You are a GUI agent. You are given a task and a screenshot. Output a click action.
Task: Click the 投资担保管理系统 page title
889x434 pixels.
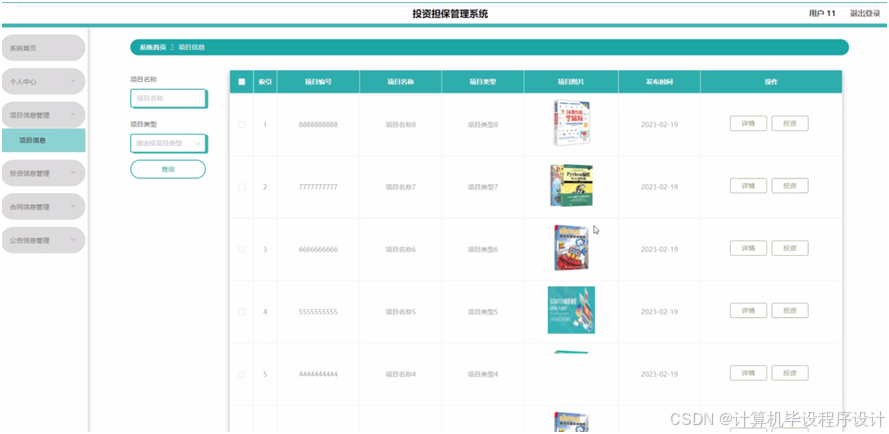pos(450,14)
